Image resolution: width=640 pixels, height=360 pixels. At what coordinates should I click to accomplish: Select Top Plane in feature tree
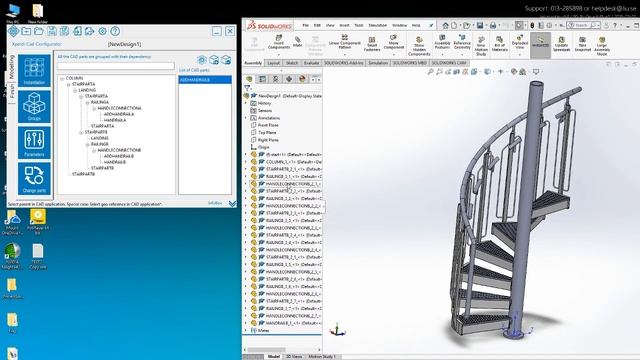tap(267, 133)
